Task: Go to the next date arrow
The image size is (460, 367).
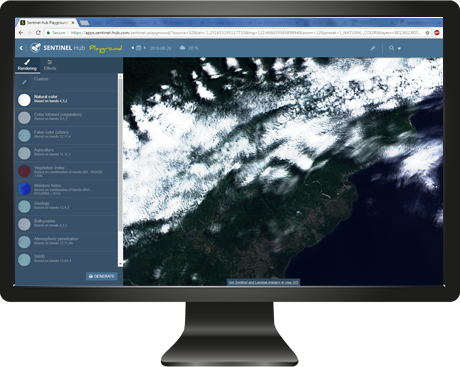Action: tap(145, 48)
